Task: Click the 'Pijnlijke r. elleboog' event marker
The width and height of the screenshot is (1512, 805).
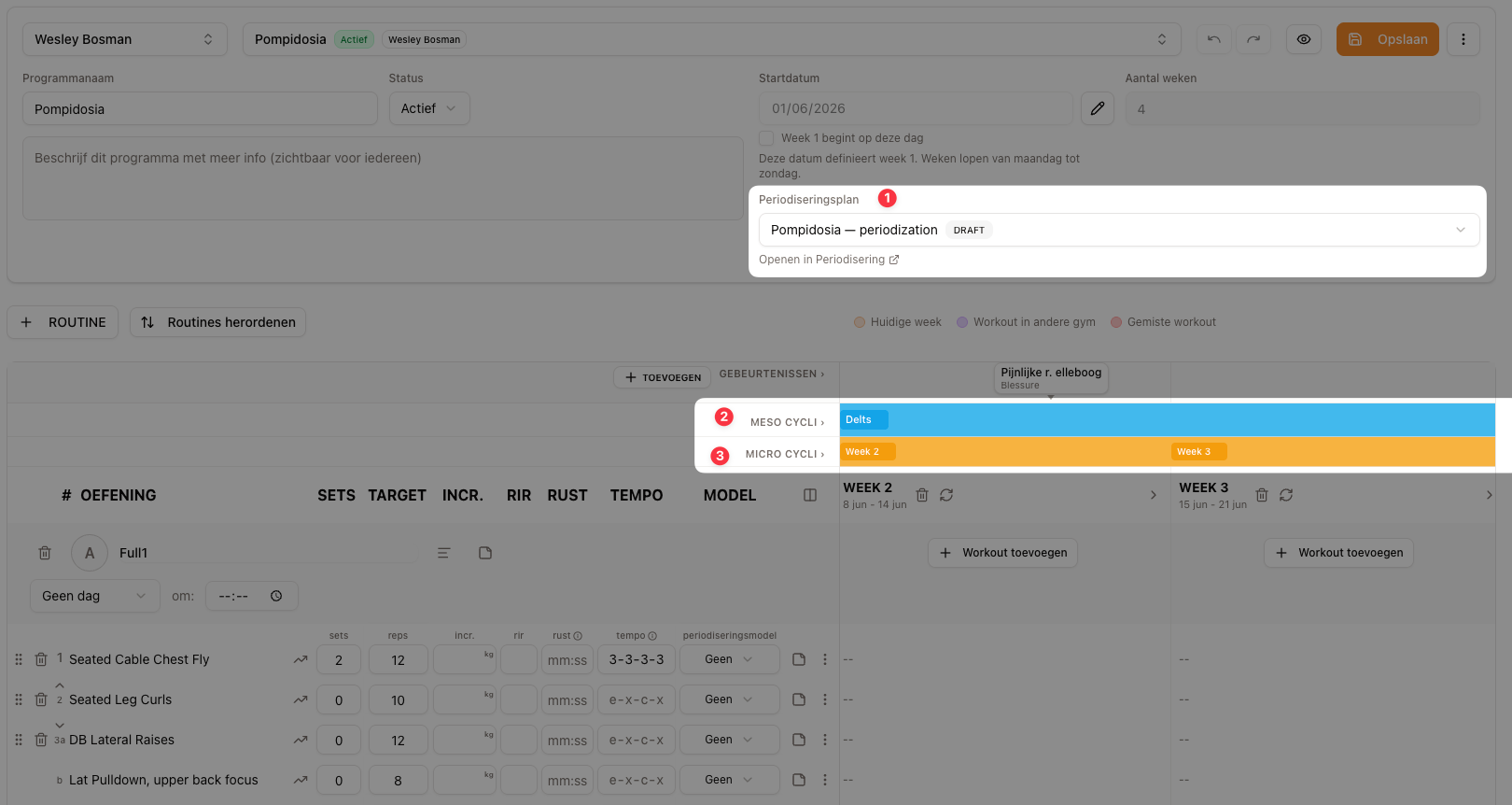Action: tap(1051, 378)
